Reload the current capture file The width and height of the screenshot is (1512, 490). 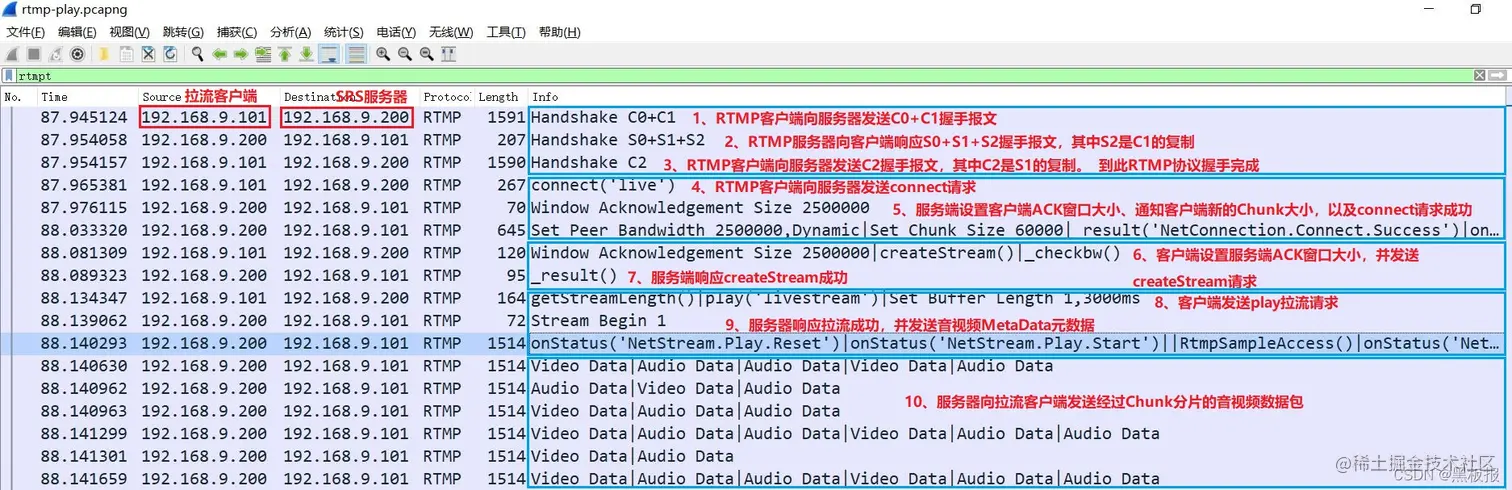pos(170,54)
